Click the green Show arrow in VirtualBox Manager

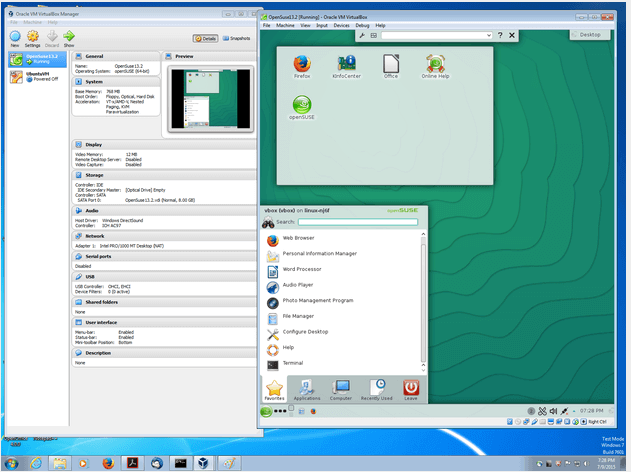(69, 38)
